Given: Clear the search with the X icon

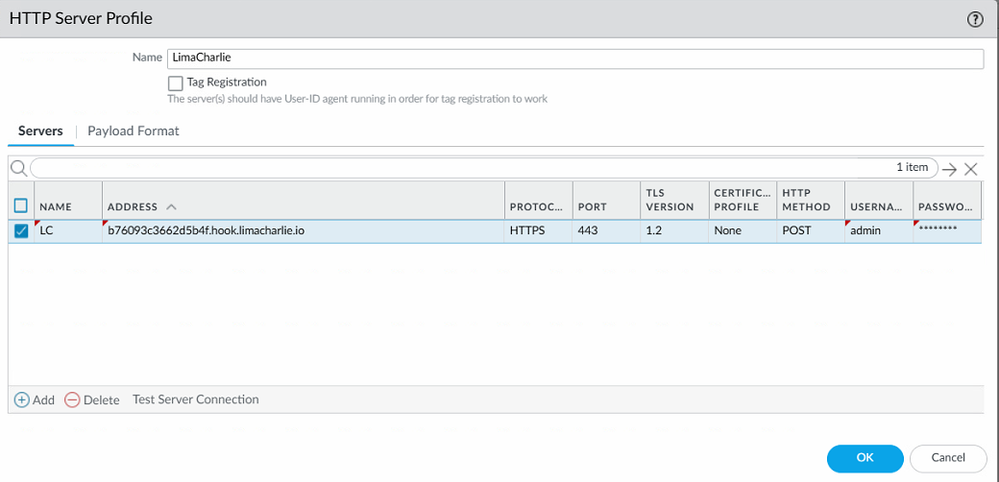Looking at the screenshot, I should point(970,169).
